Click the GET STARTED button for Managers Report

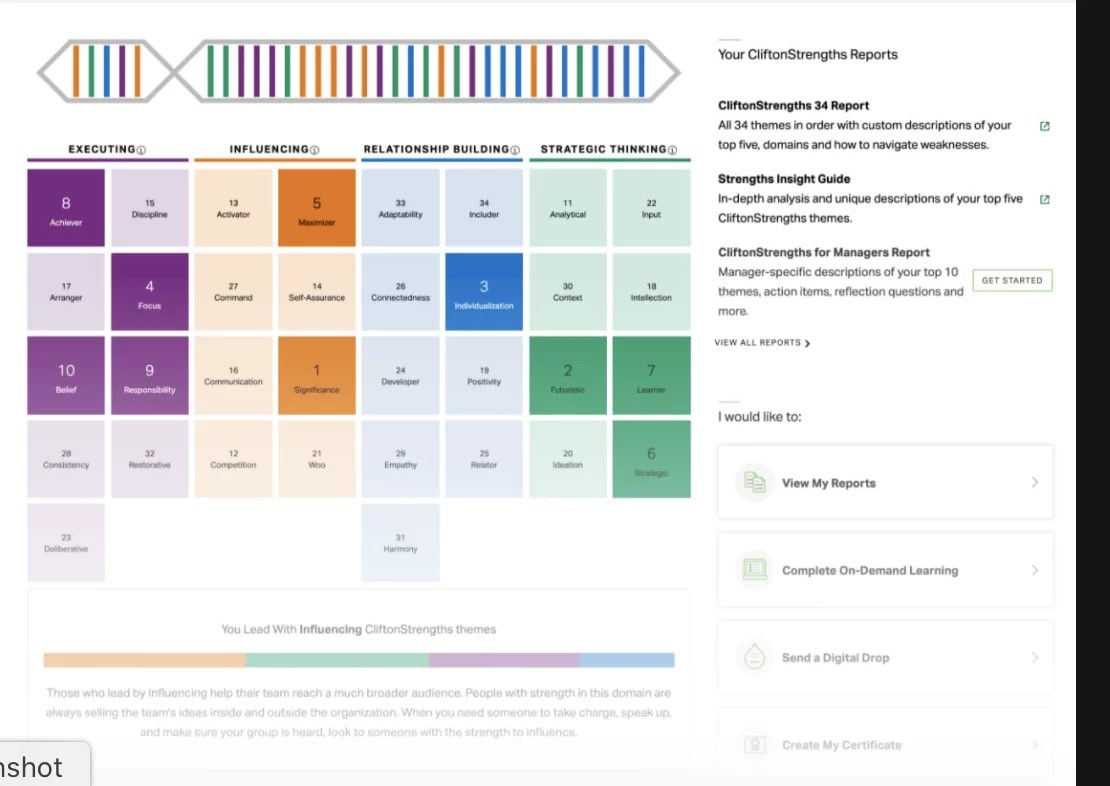(1012, 280)
